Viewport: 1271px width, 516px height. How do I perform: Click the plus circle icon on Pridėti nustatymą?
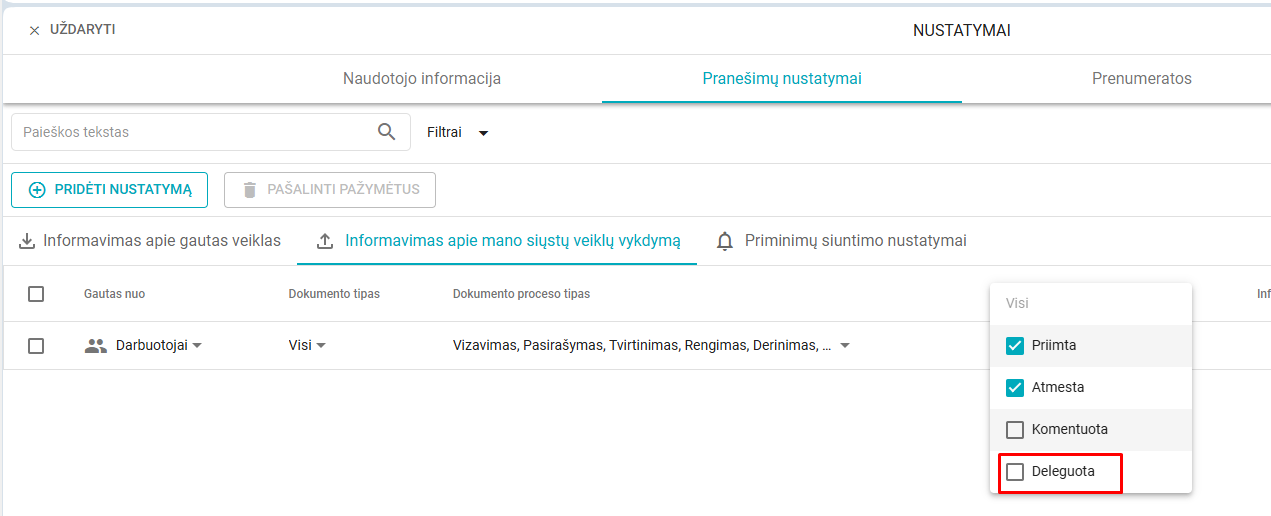[x=37, y=190]
